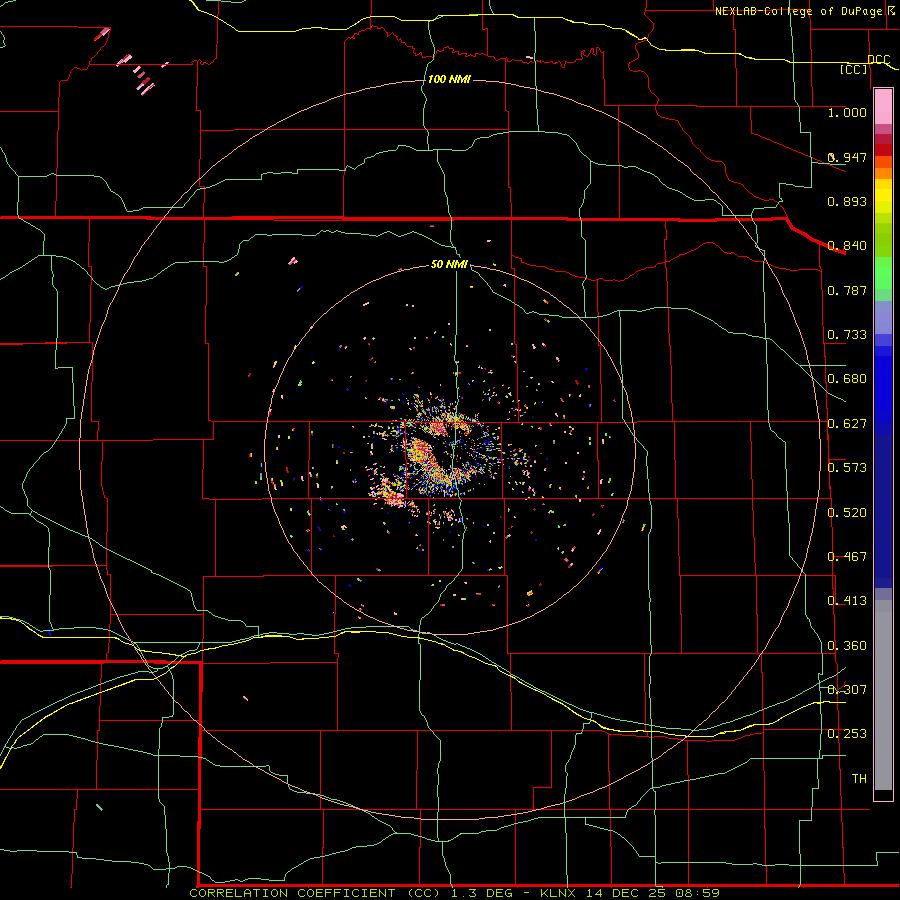Click the 0.787 legend value

pos(847,290)
